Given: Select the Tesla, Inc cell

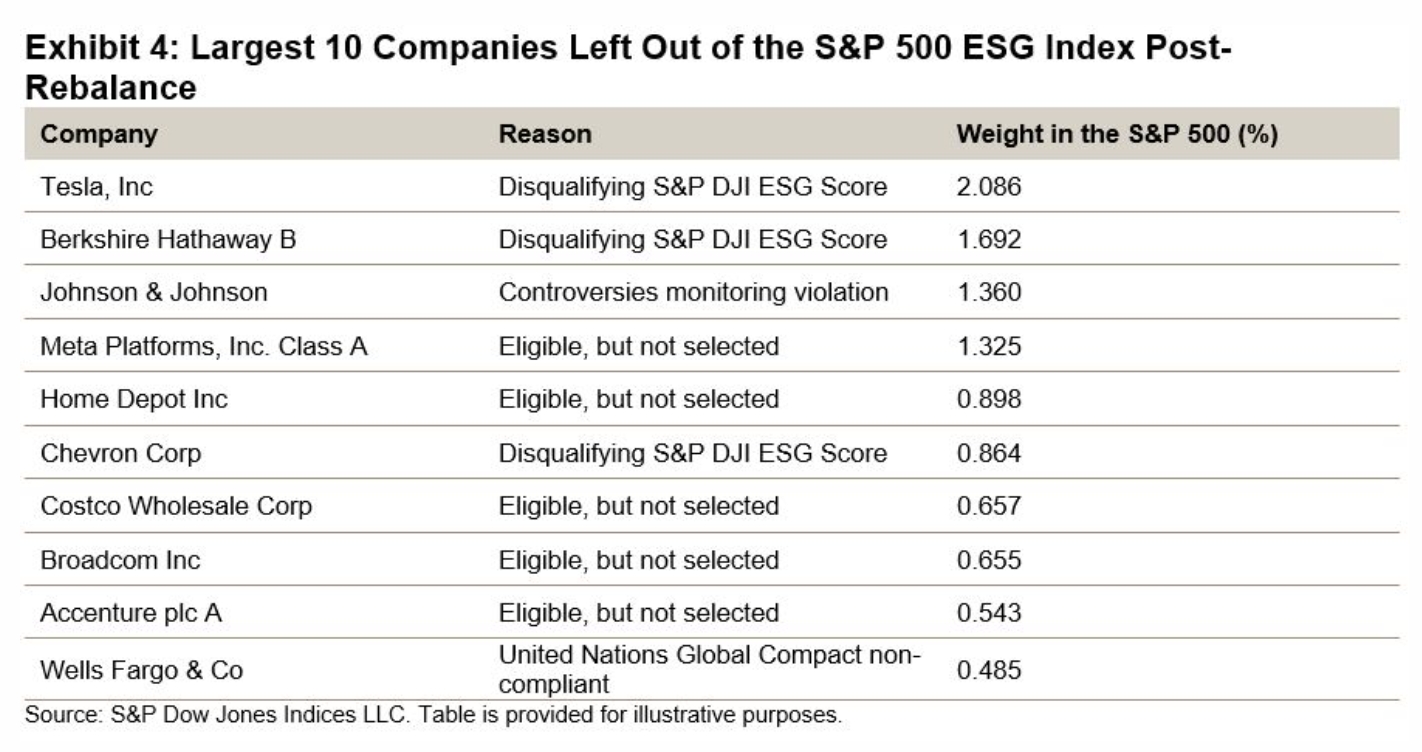Looking at the screenshot, I should (x=97, y=187).
